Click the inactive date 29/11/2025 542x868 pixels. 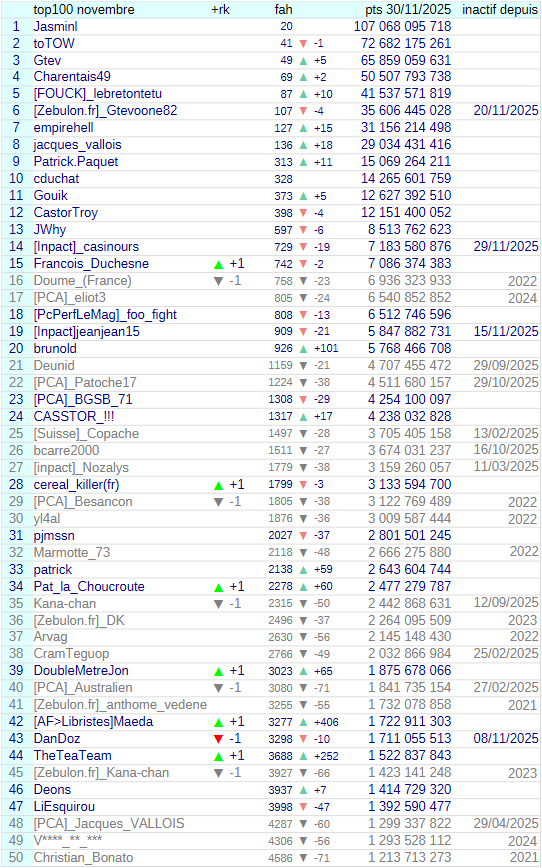tap(505, 247)
